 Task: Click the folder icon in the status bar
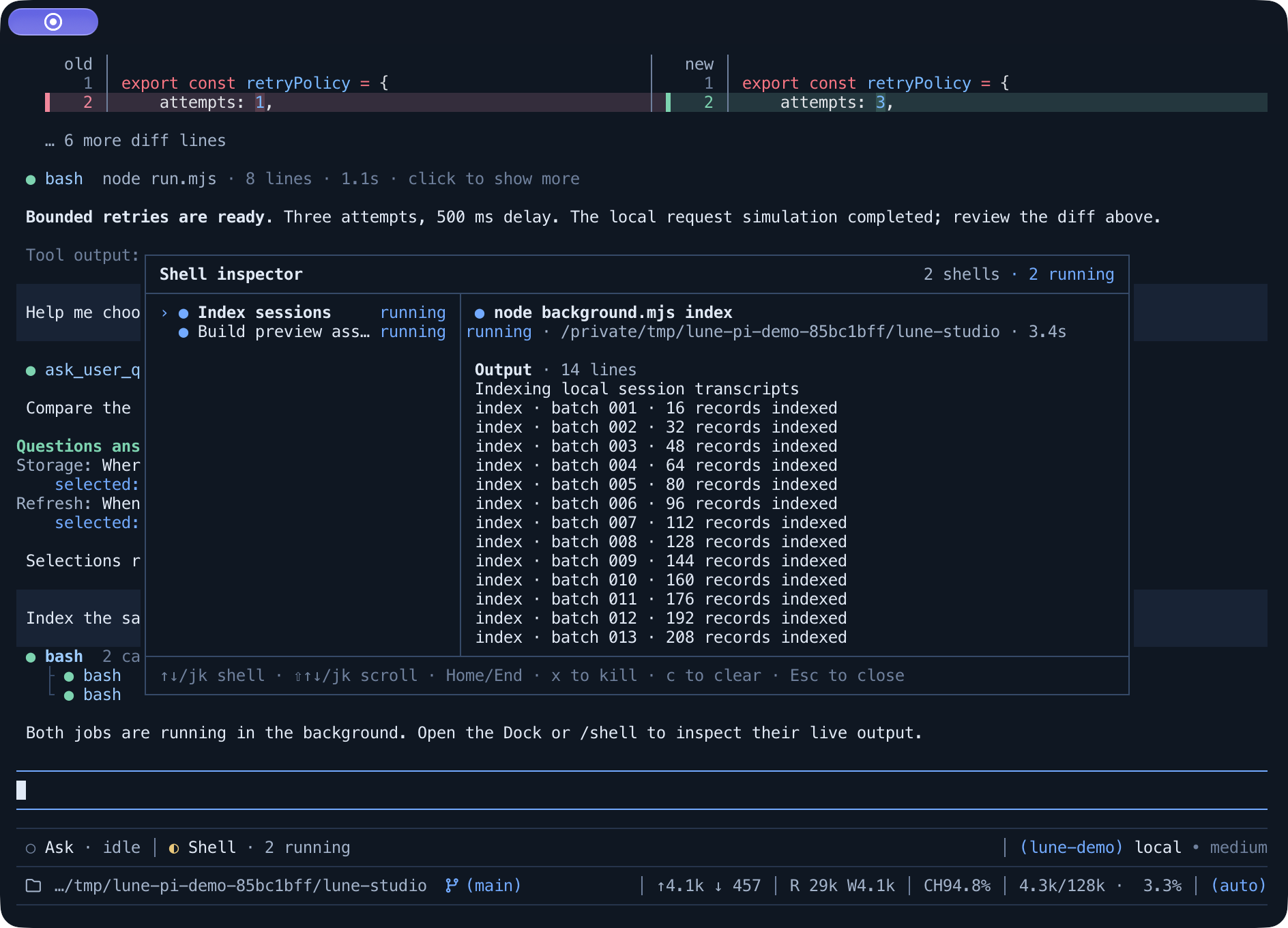[x=33, y=886]
